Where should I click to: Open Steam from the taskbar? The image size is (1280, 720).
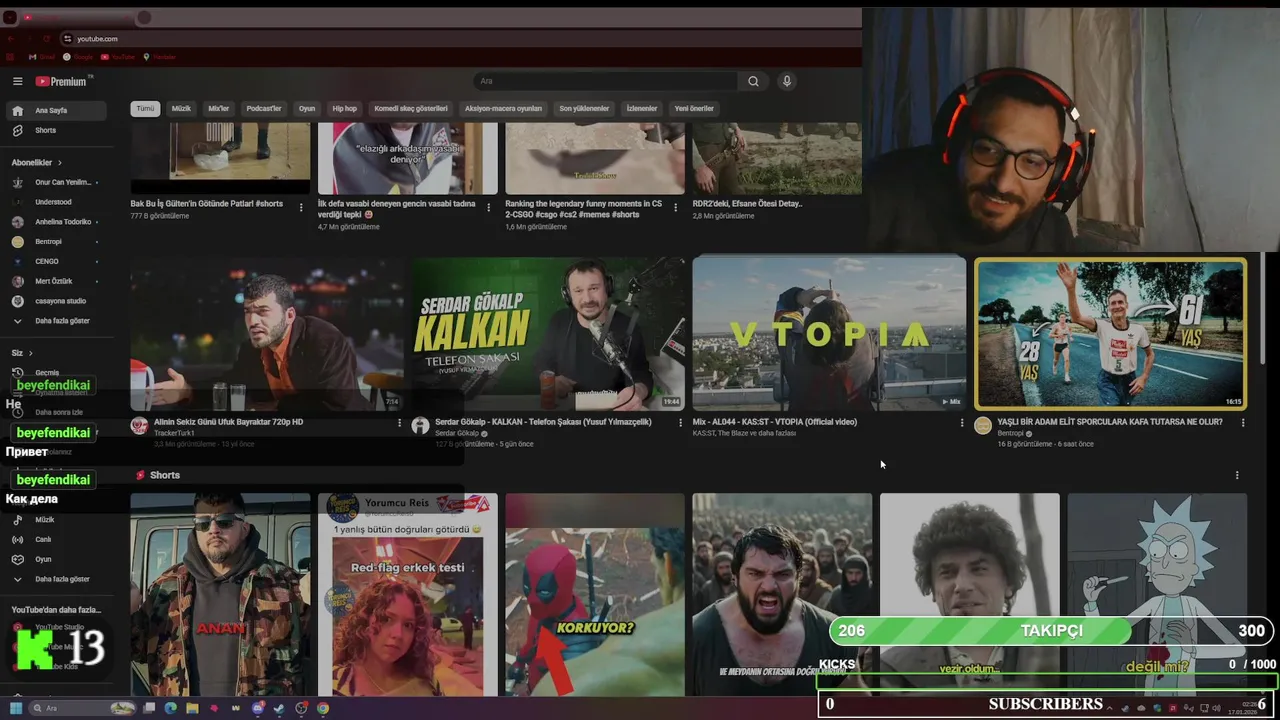click(x=279, y=708)
